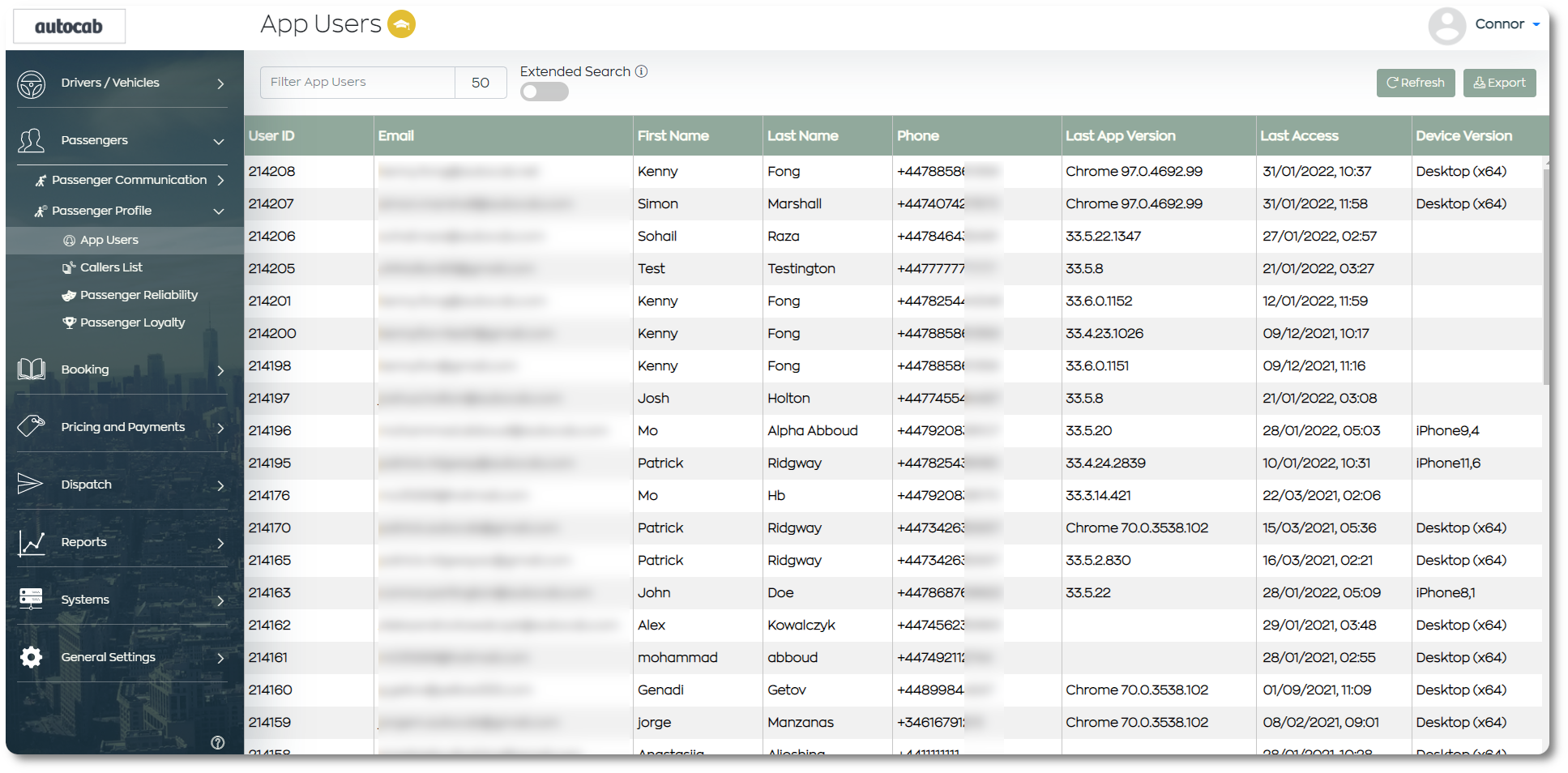
Task: Click the Passengers person icon
Action: tap(32, 140)
